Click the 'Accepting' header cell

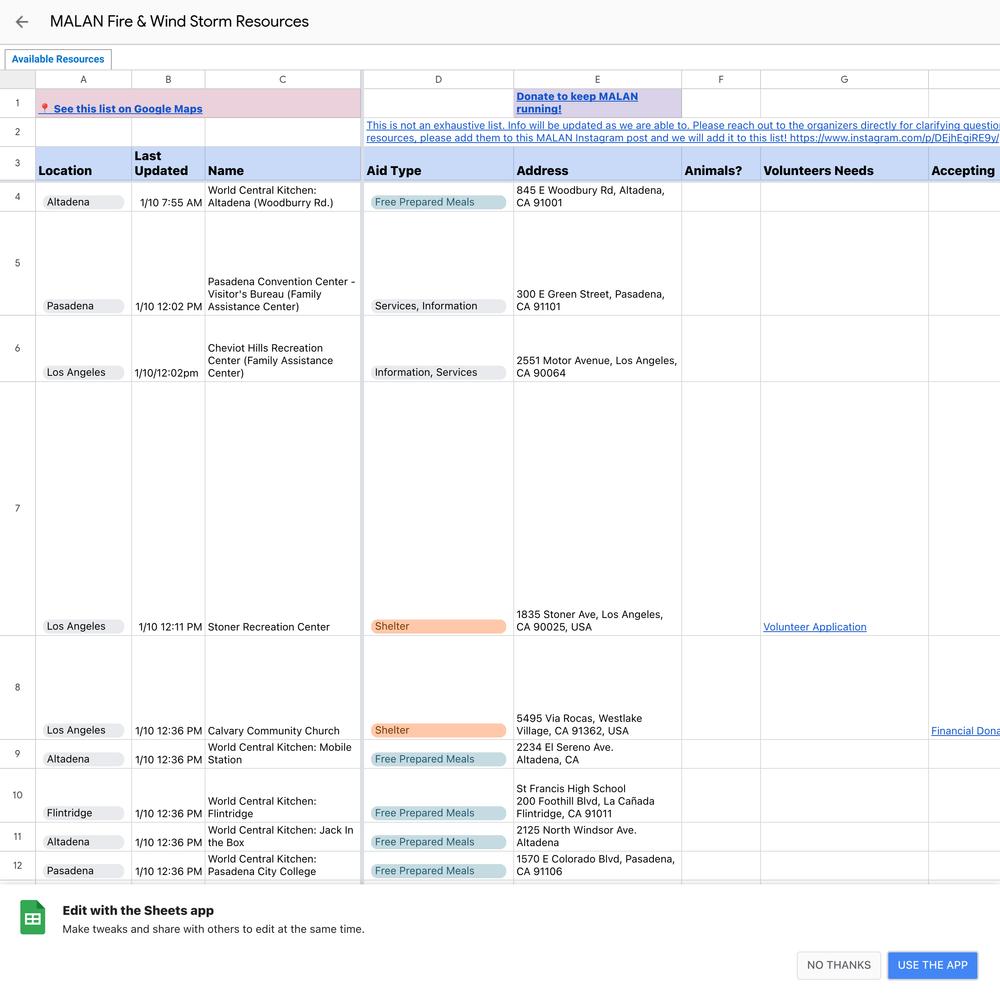(964, 164)
